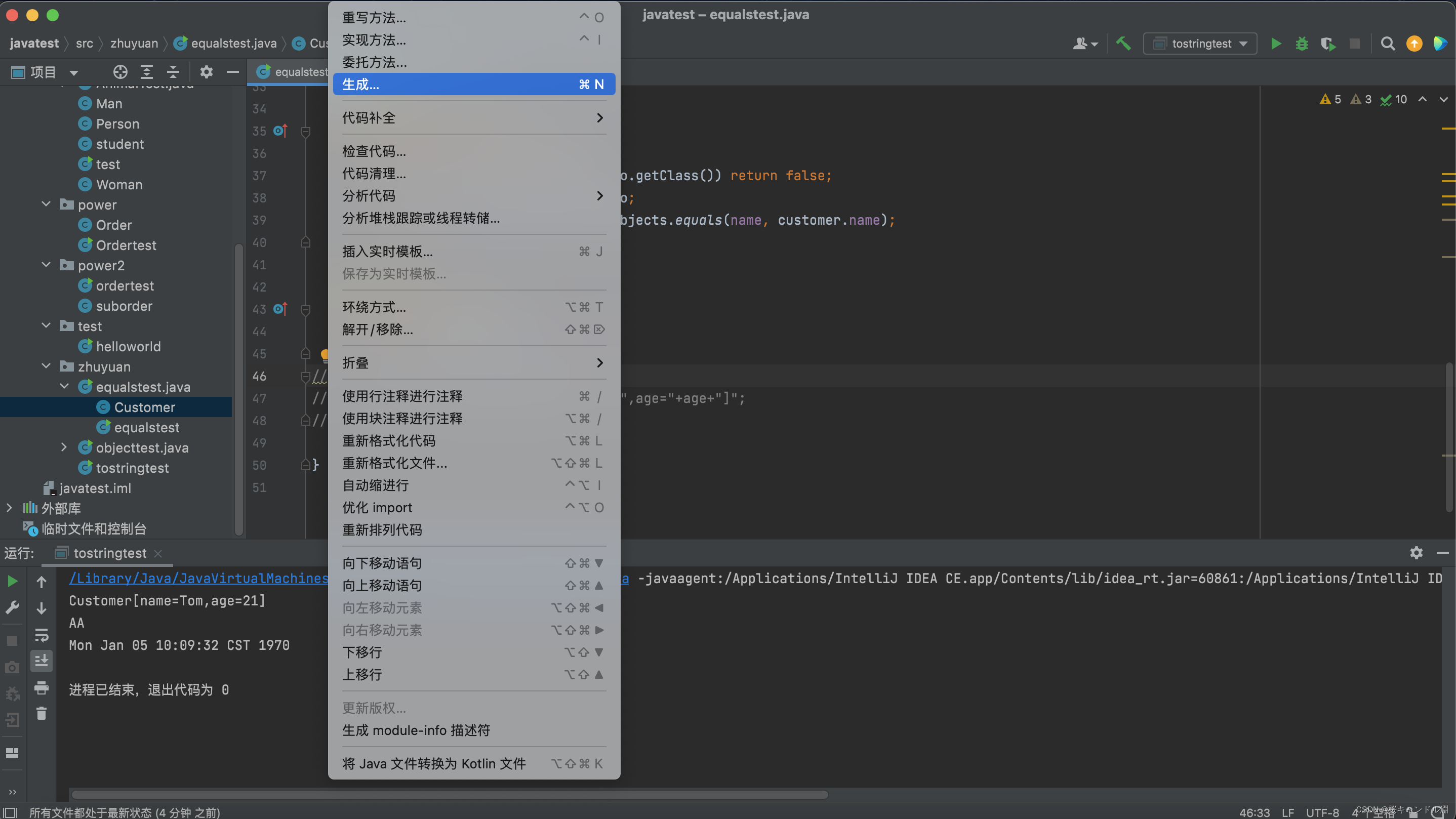
Task: Expand the objecttest.java node
Action: point(64,447)
